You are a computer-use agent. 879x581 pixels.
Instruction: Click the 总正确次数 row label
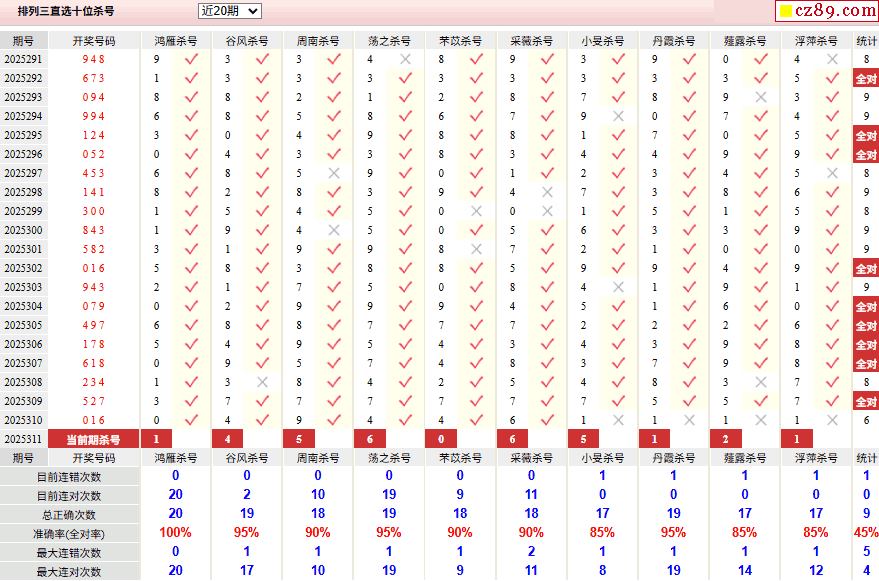(69, 515)
